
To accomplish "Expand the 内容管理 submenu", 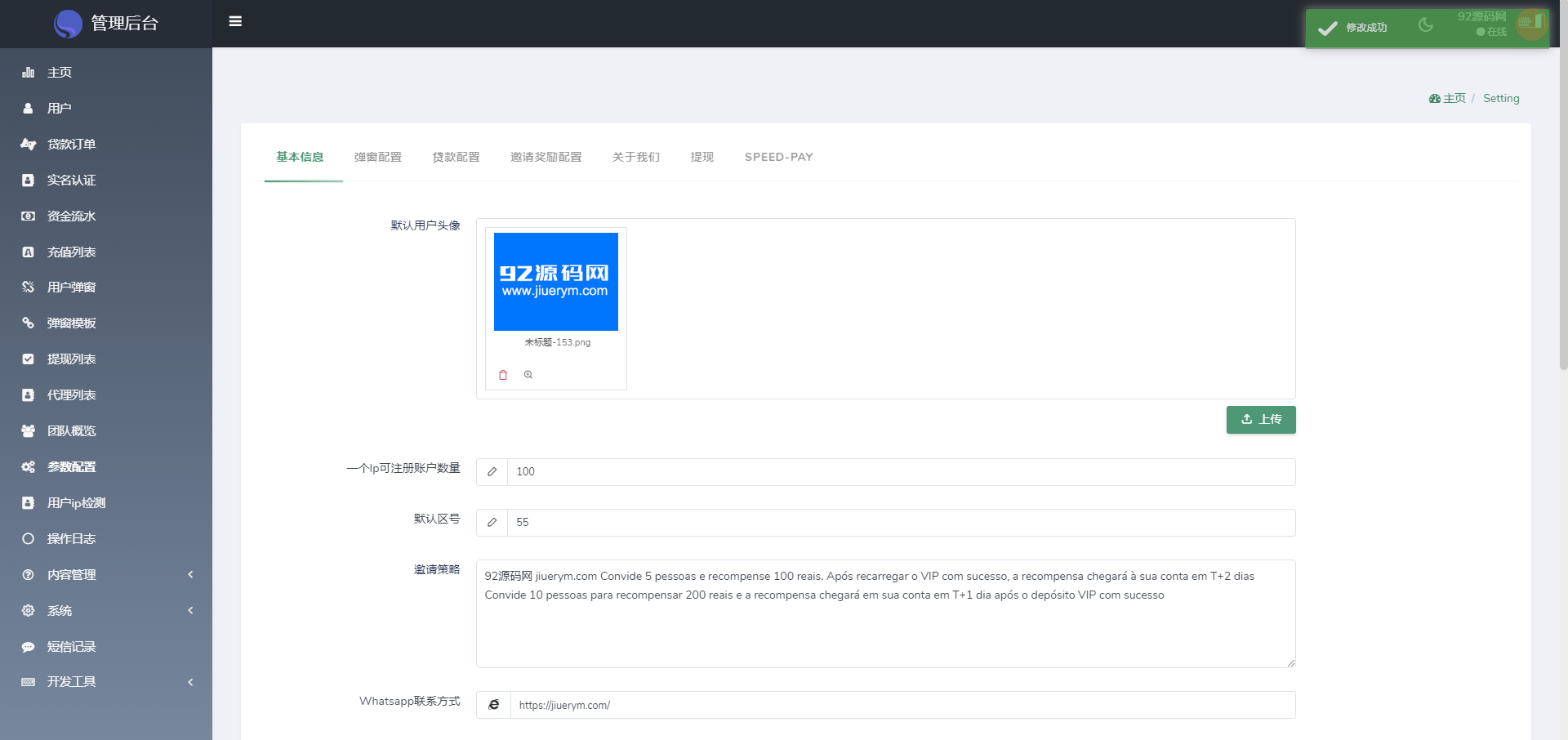I will (x=106, y=575).
